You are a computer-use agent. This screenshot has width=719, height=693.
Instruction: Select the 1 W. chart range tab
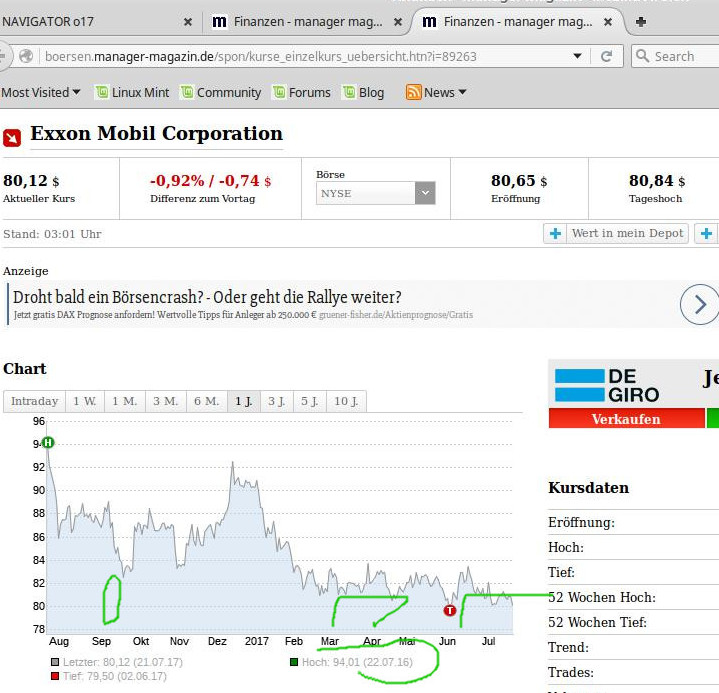(x=85, y=401)
